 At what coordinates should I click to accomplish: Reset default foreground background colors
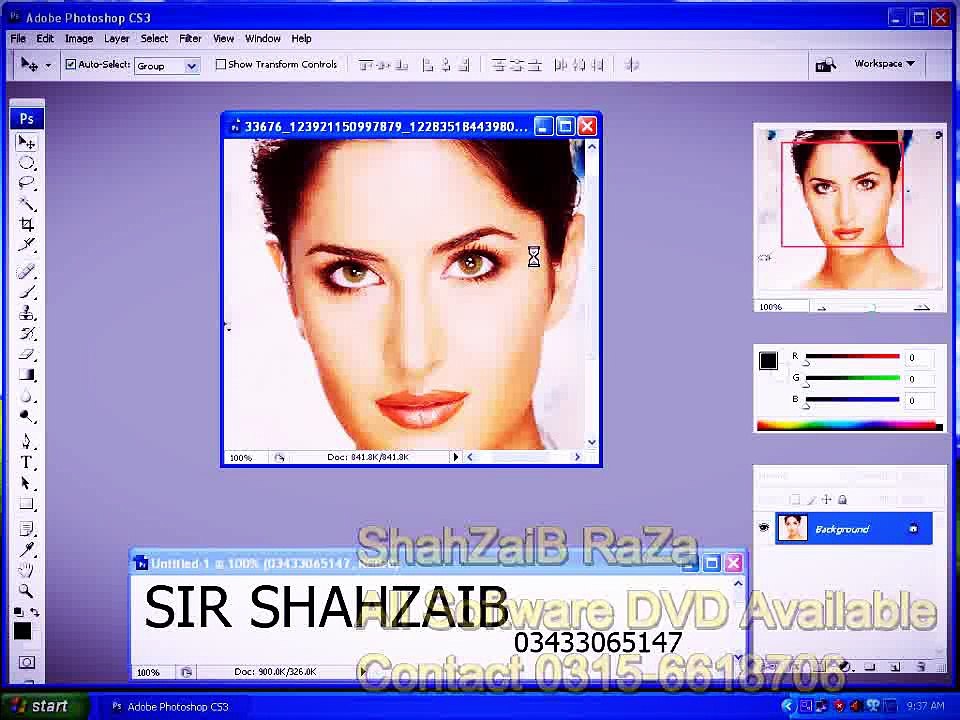[18, 612]
